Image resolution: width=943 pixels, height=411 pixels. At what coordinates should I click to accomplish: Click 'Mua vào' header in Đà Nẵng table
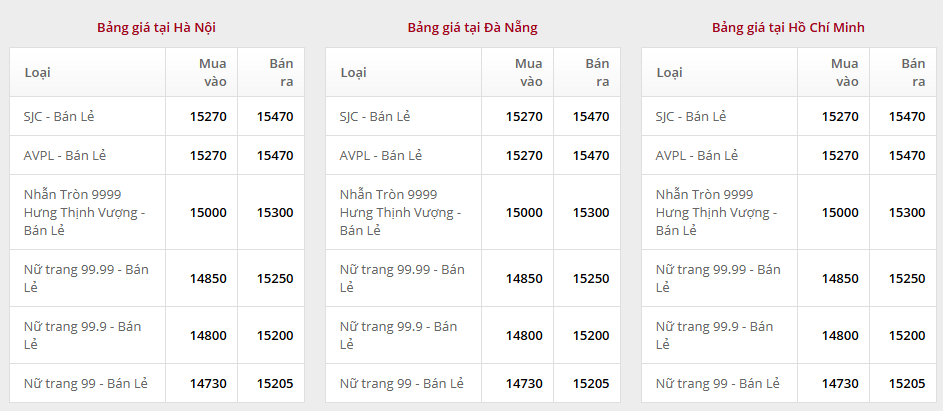click(528, 72)
